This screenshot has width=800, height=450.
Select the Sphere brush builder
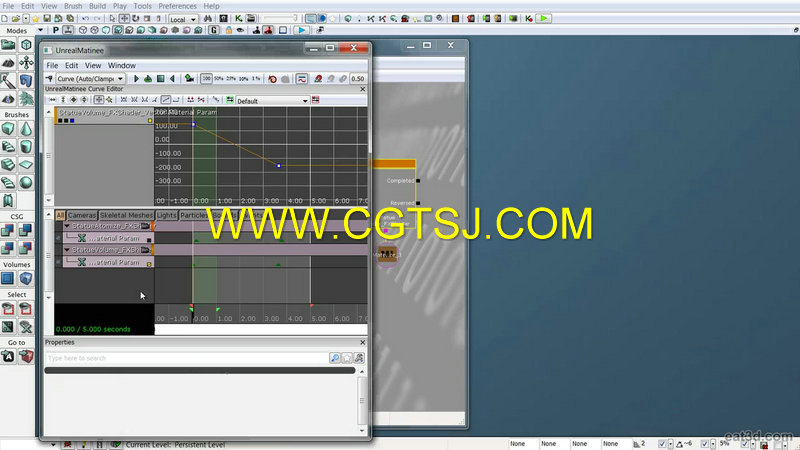[x=26, y=182]
